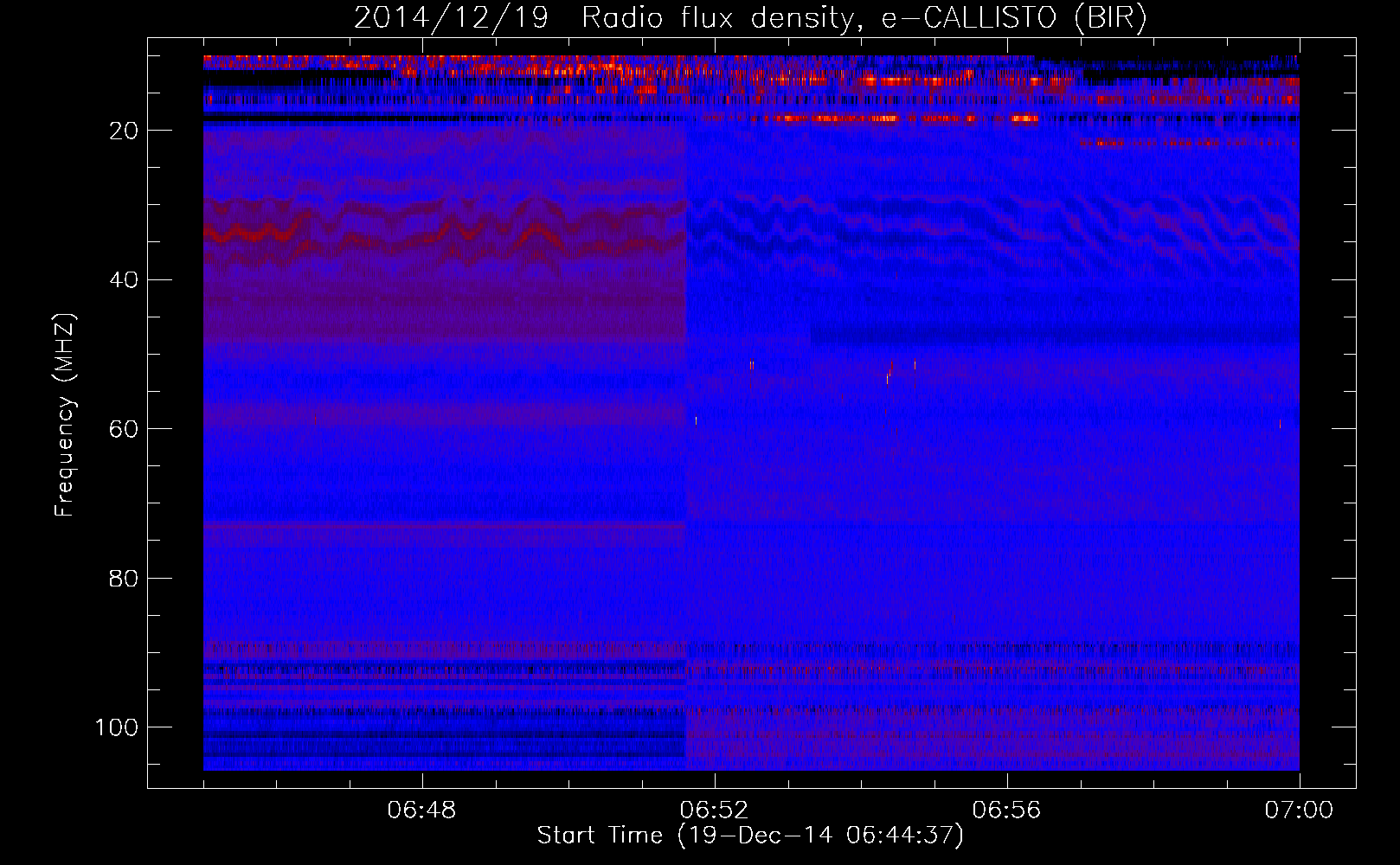Click the plot title mentioning e-CALLISTO (BIR)

click(750, 18)
